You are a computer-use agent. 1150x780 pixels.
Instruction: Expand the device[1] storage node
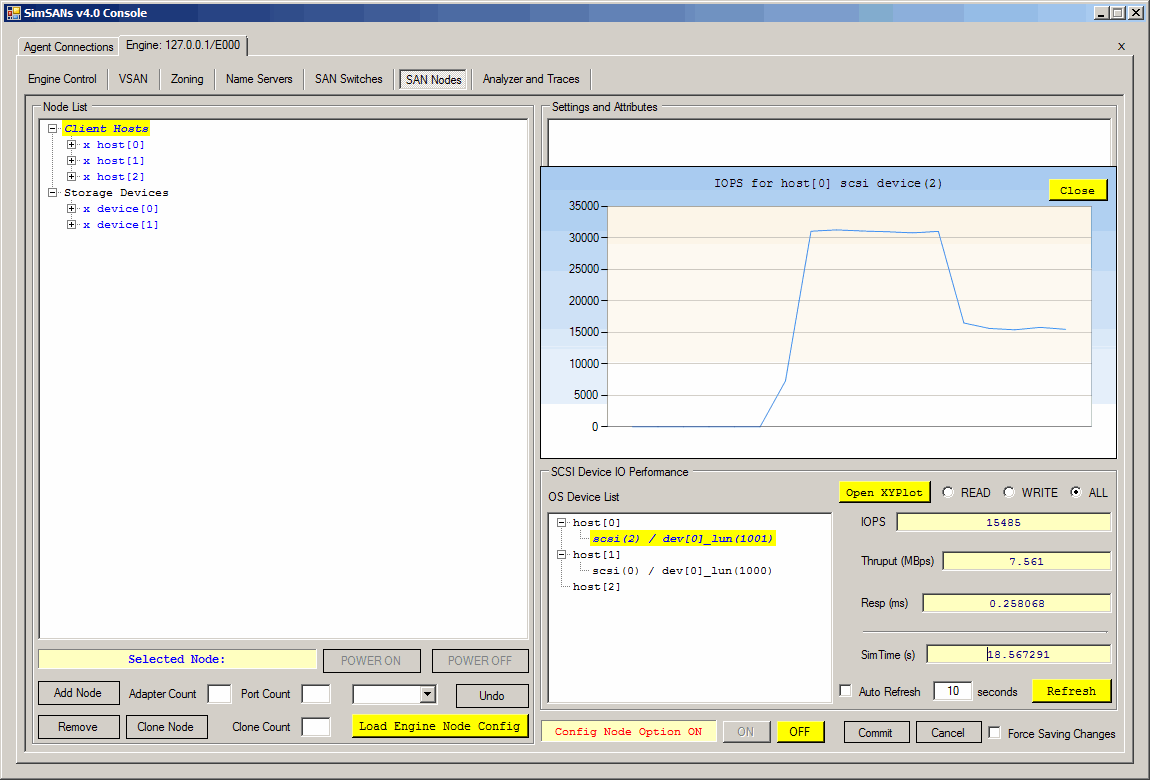pos(72,225)
